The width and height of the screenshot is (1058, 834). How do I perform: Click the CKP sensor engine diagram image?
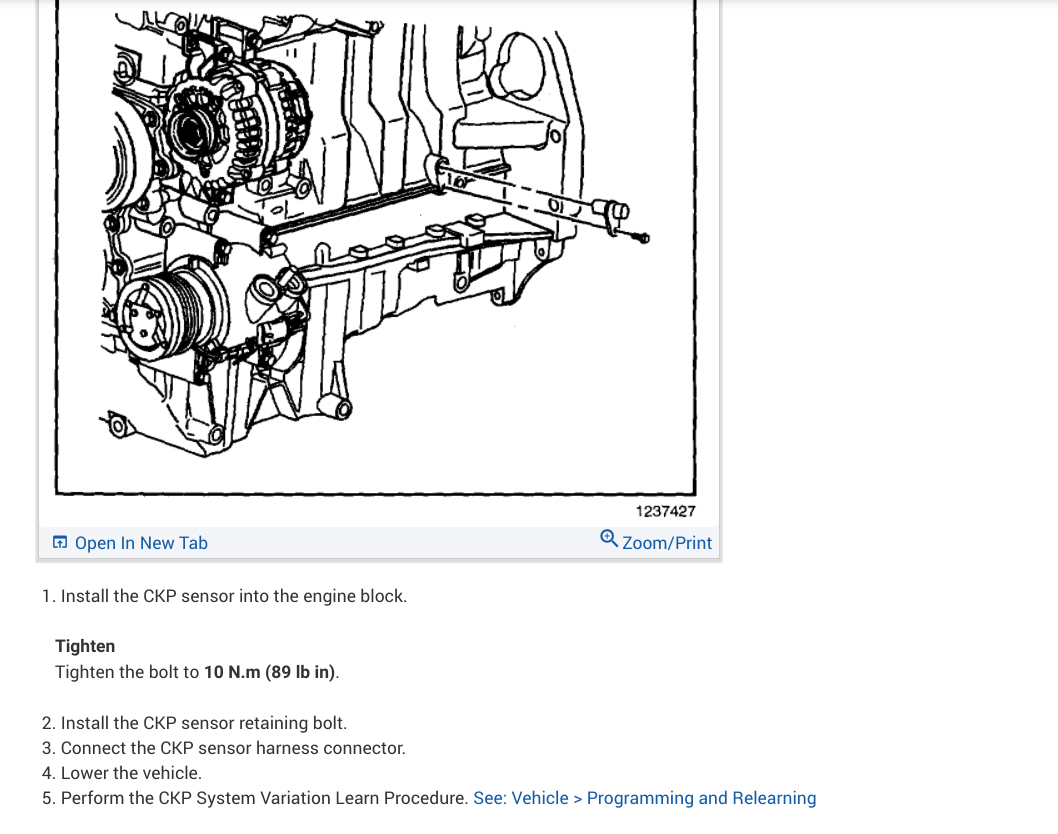(x=375, y=247)
